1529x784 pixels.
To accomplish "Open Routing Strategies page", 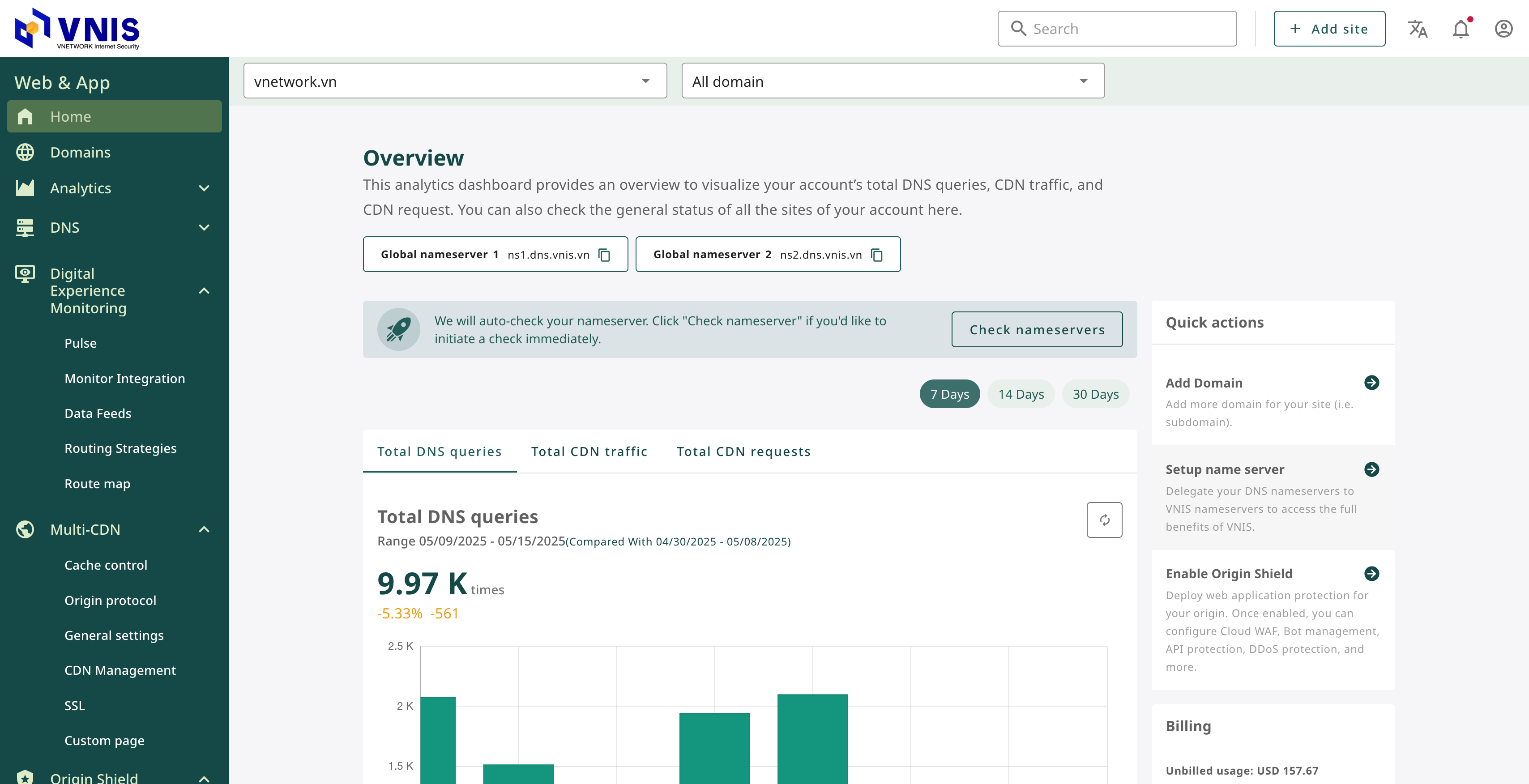I will click(120, 449).
